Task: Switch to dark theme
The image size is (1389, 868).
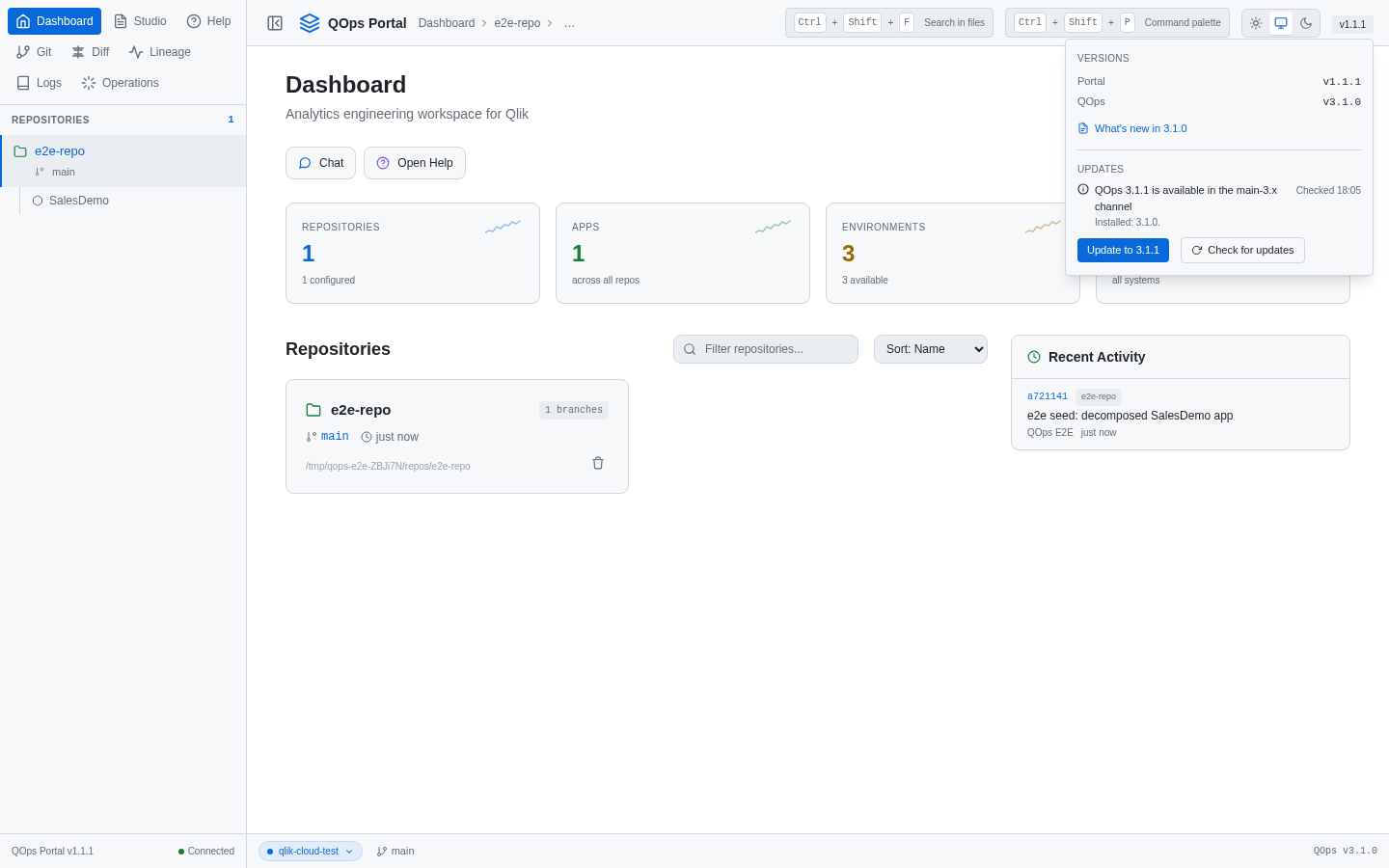Action: click(1306, 23)
